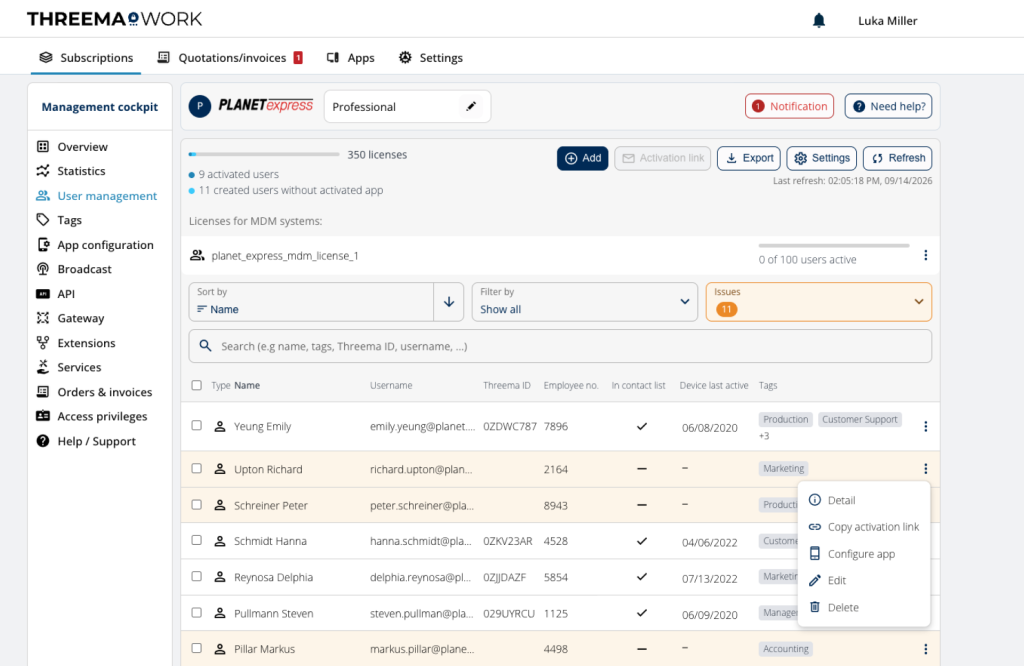The height and width of the screenshot is (666, 1024).
Task: Select the checkbox for Reynosa Delphia
Action: (197, 577)
